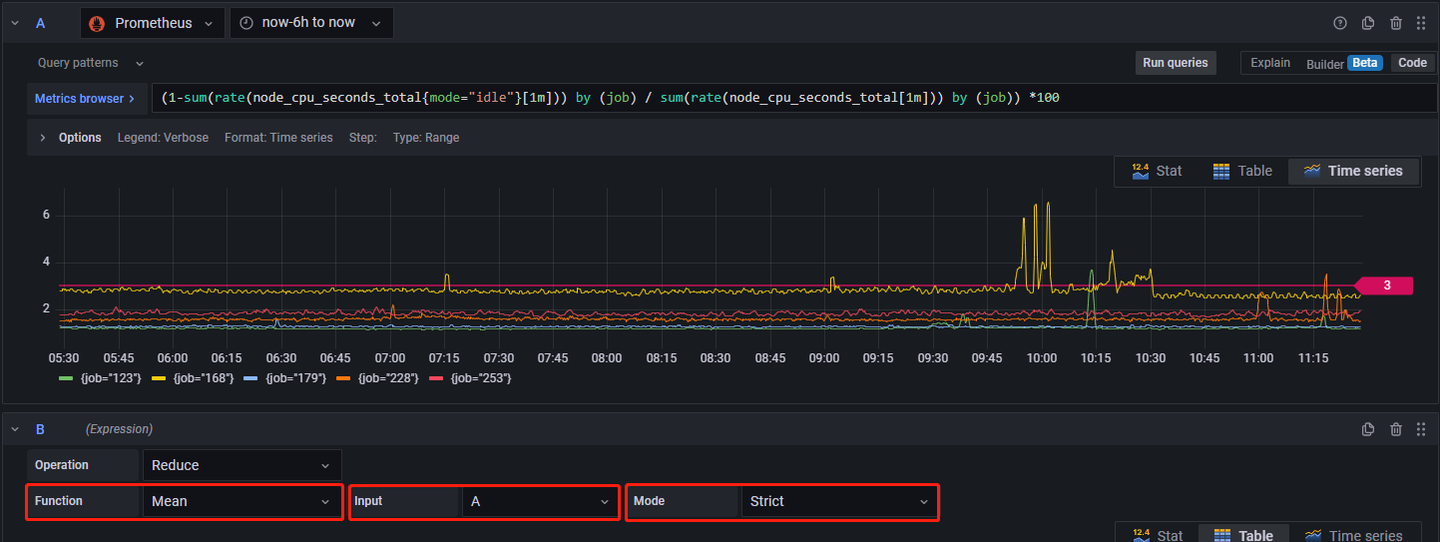Click the Legend: Verbose text
The image size is (1440, 542).
pos(163,138)
